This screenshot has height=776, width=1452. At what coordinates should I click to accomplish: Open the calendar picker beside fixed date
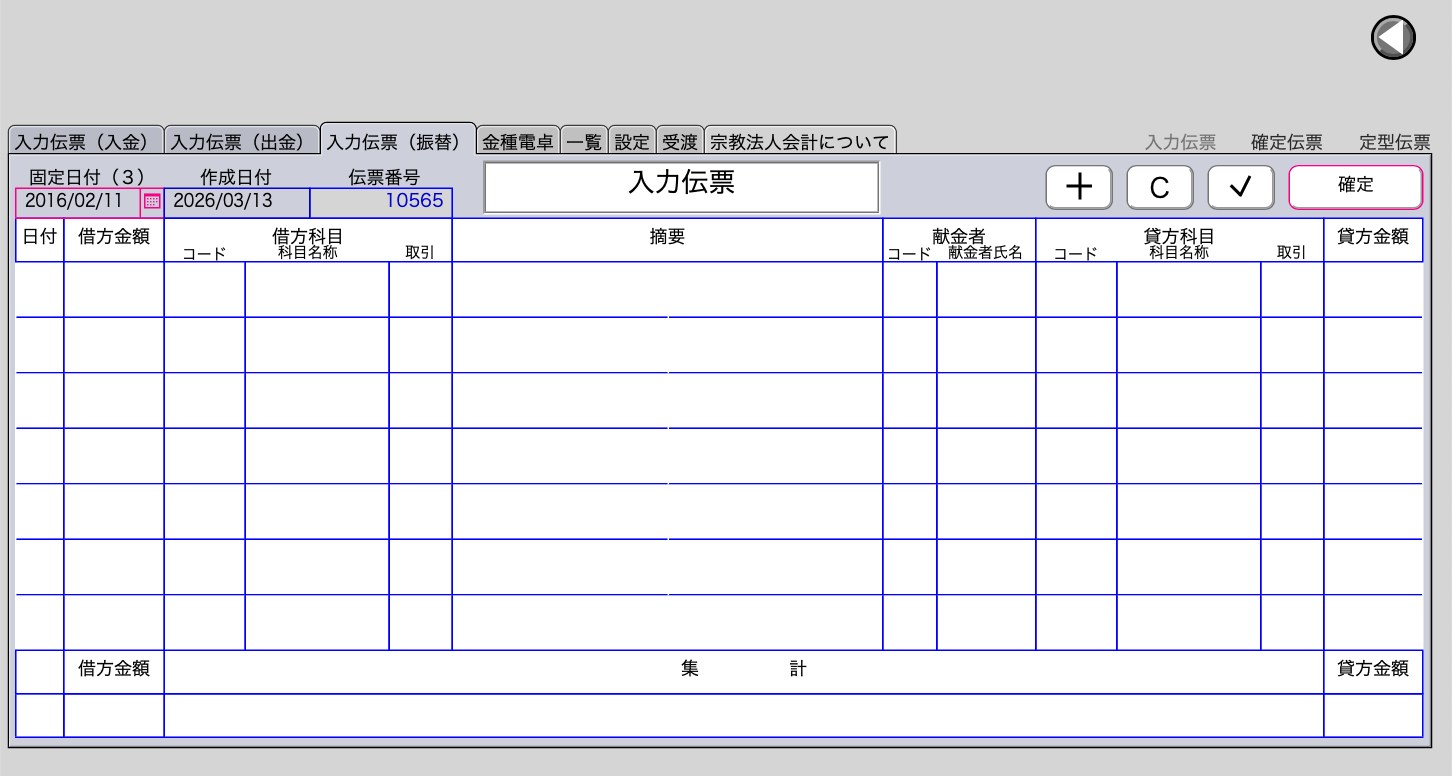click(x=152, y=201)
